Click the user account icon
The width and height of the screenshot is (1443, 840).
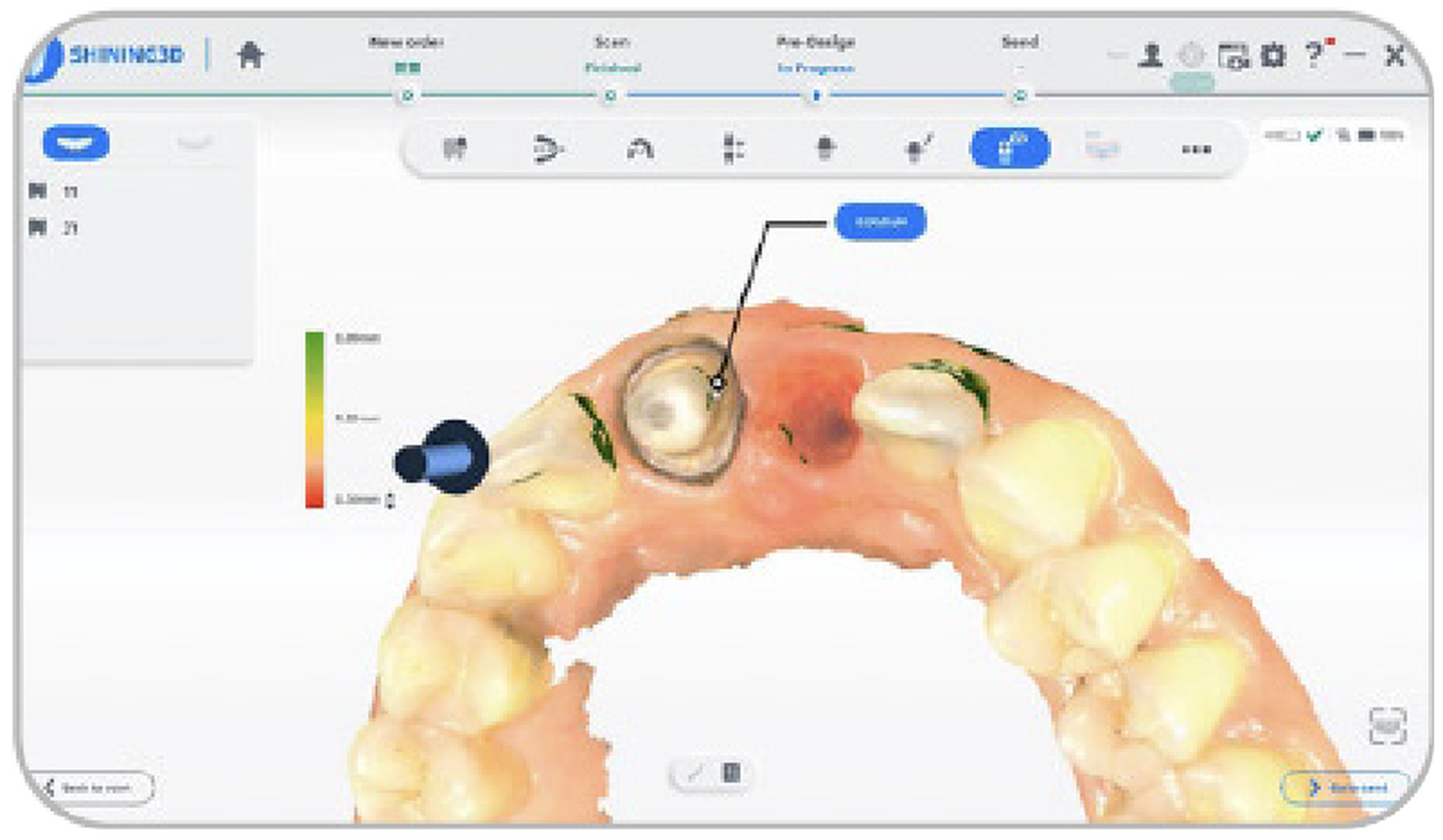pyautogui.click(x=1151, y=56)
